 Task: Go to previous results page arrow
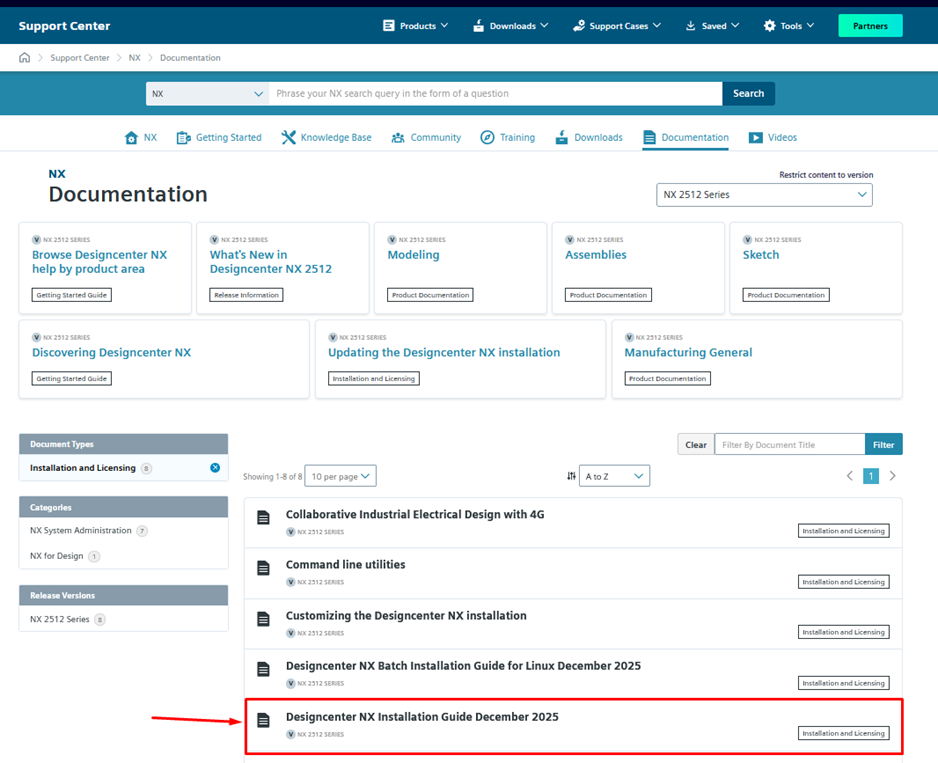click(850, 476)
